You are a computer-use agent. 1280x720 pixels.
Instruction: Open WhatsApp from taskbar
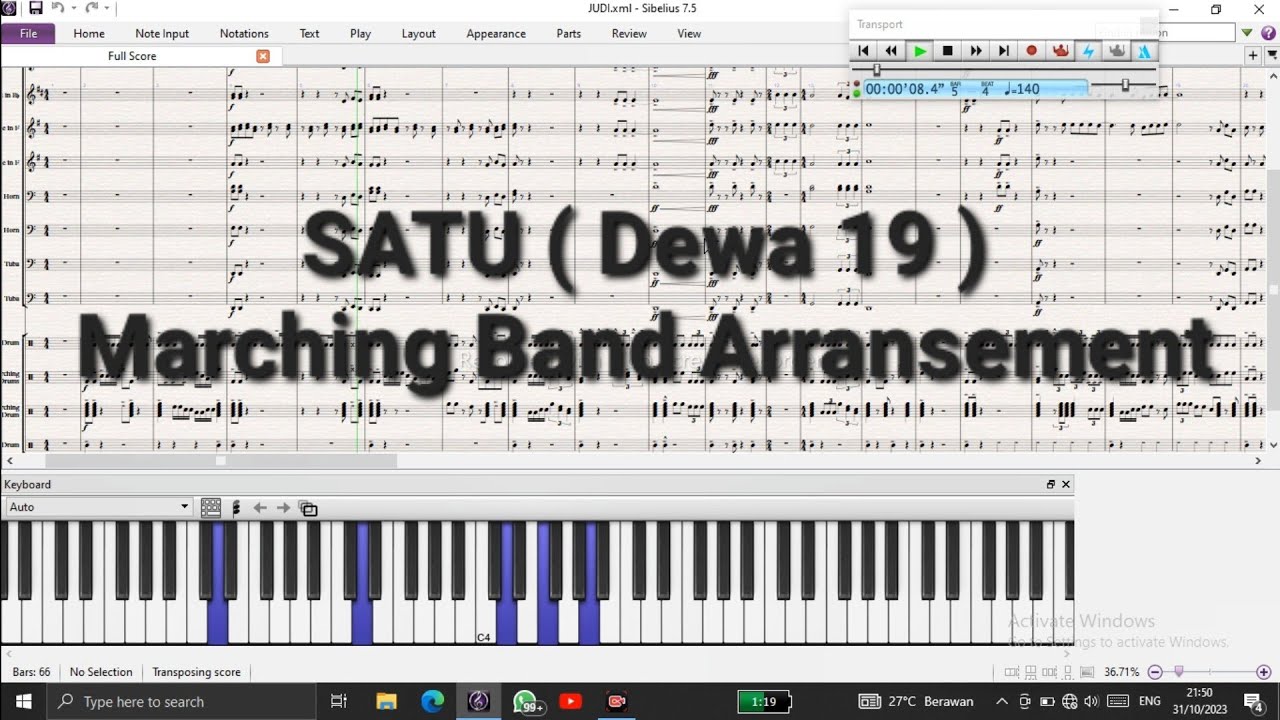point(526,702)
